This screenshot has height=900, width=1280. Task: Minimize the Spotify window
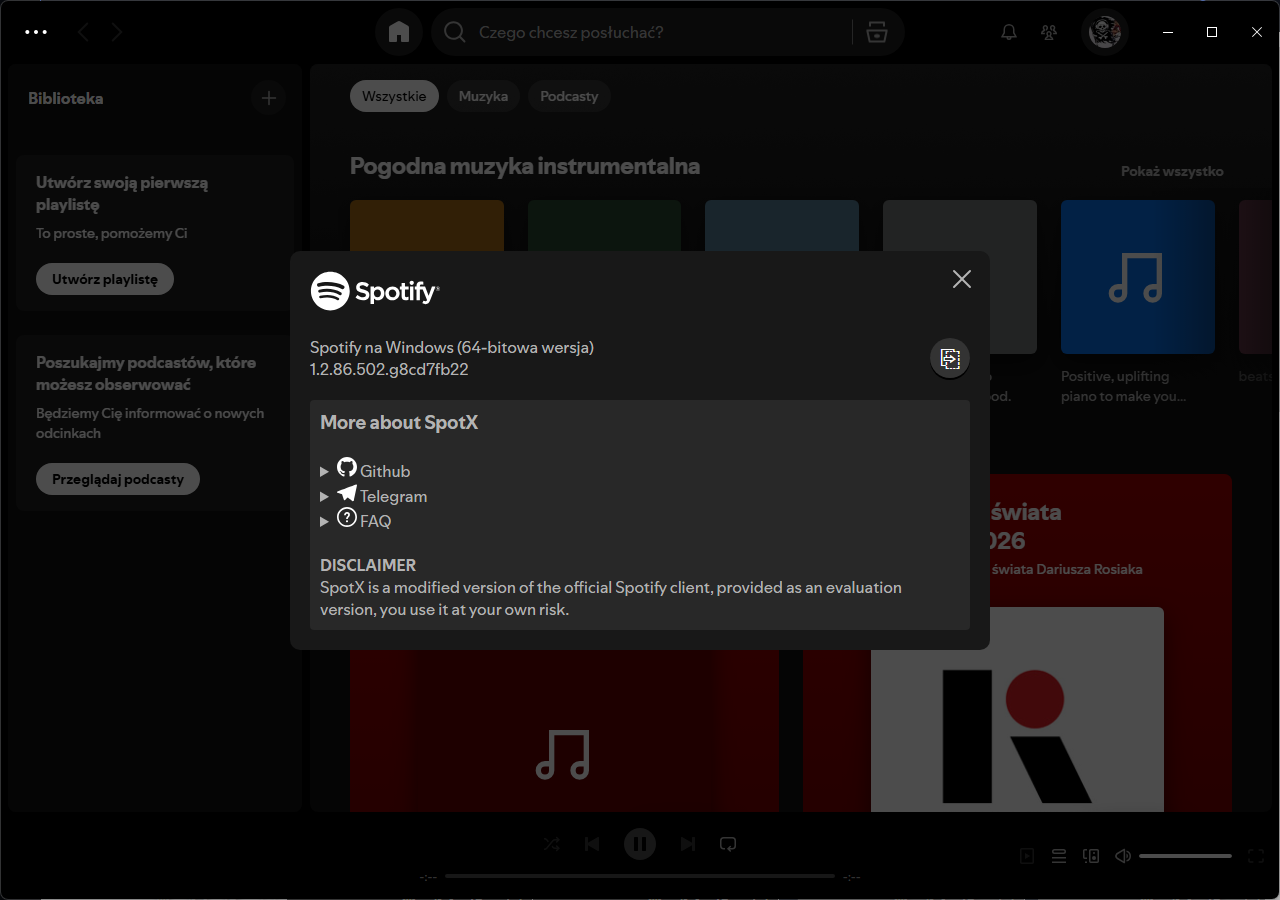pyautogui.click(x=1168, y=32)
